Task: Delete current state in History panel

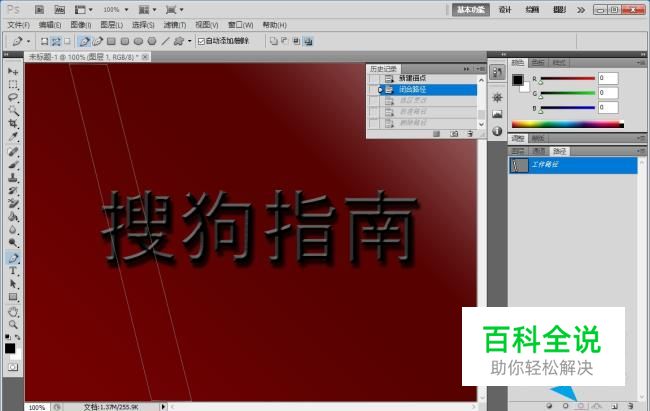Action: coord(470,134)
